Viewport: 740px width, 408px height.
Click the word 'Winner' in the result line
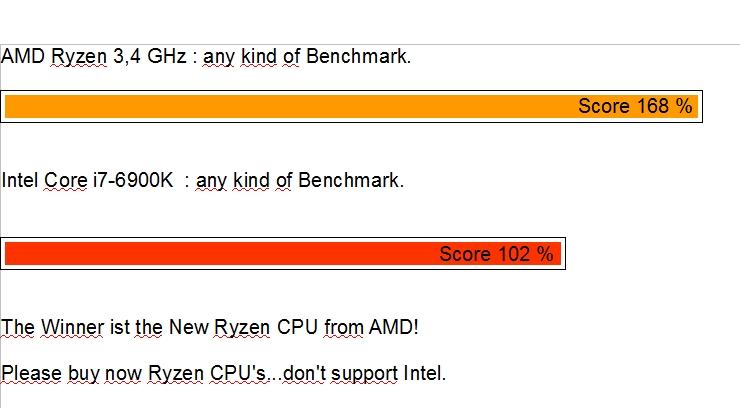(x=72, y=327)
